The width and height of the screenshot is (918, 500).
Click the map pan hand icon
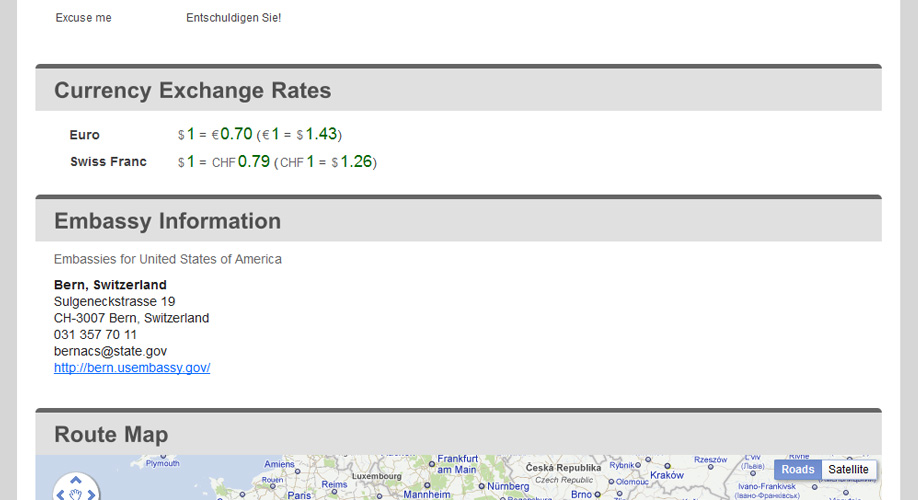tap(76, 495)
